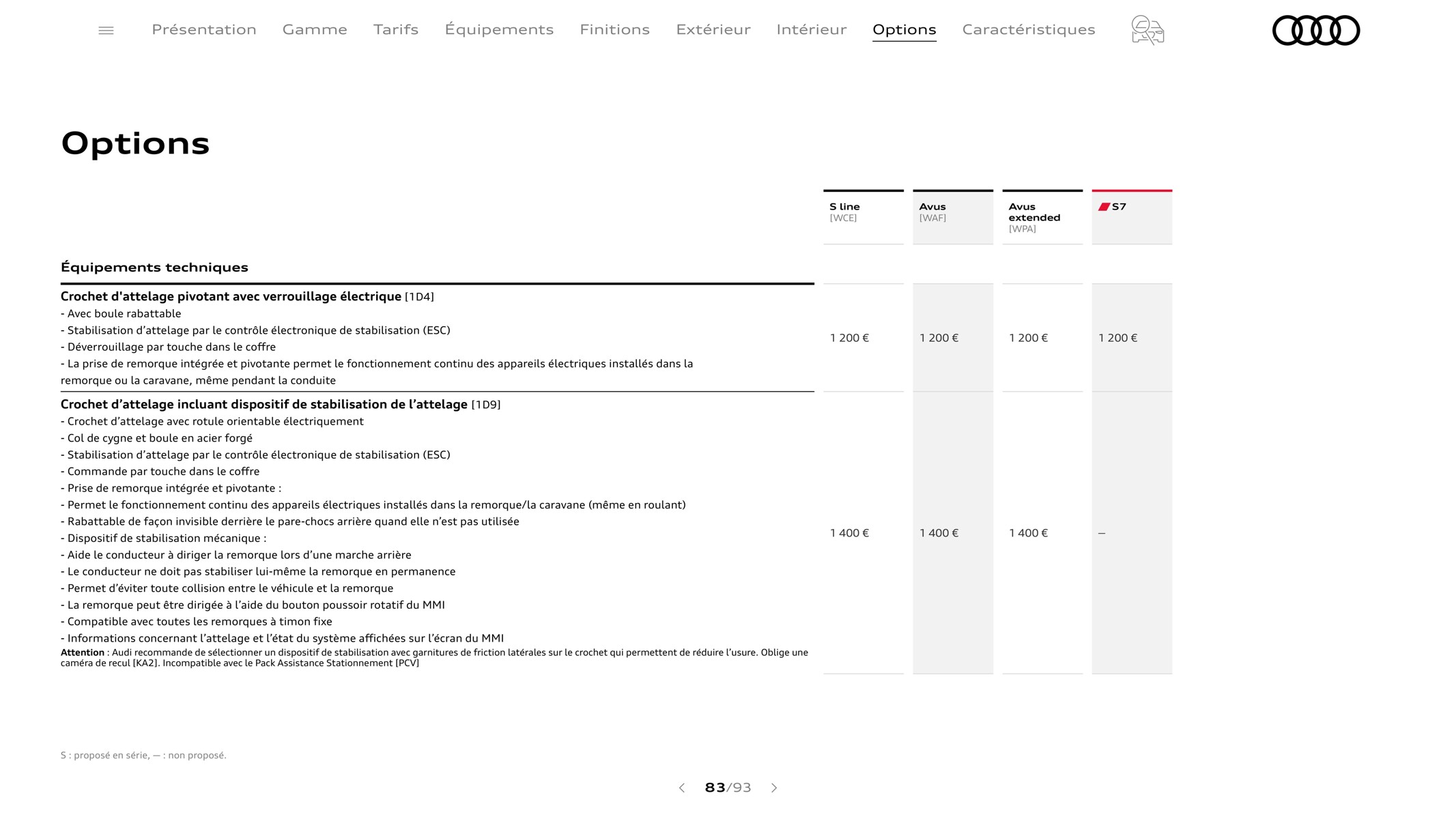1456x819 pixels.
Task: Click the page counter 83/93
Action: coord(728,788)
